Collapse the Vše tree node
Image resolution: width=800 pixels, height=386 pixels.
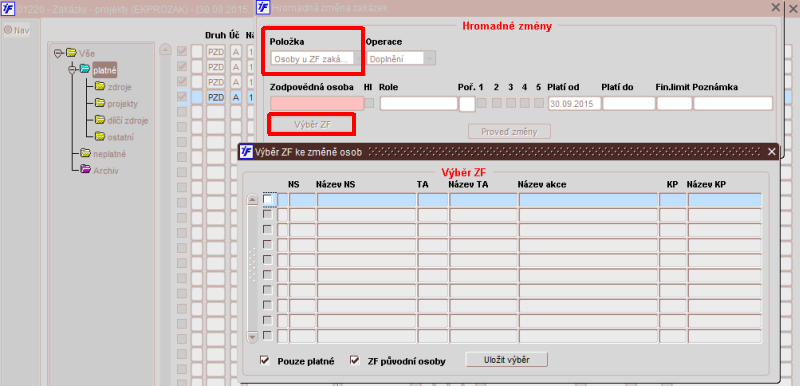click(x=58, y=53)
